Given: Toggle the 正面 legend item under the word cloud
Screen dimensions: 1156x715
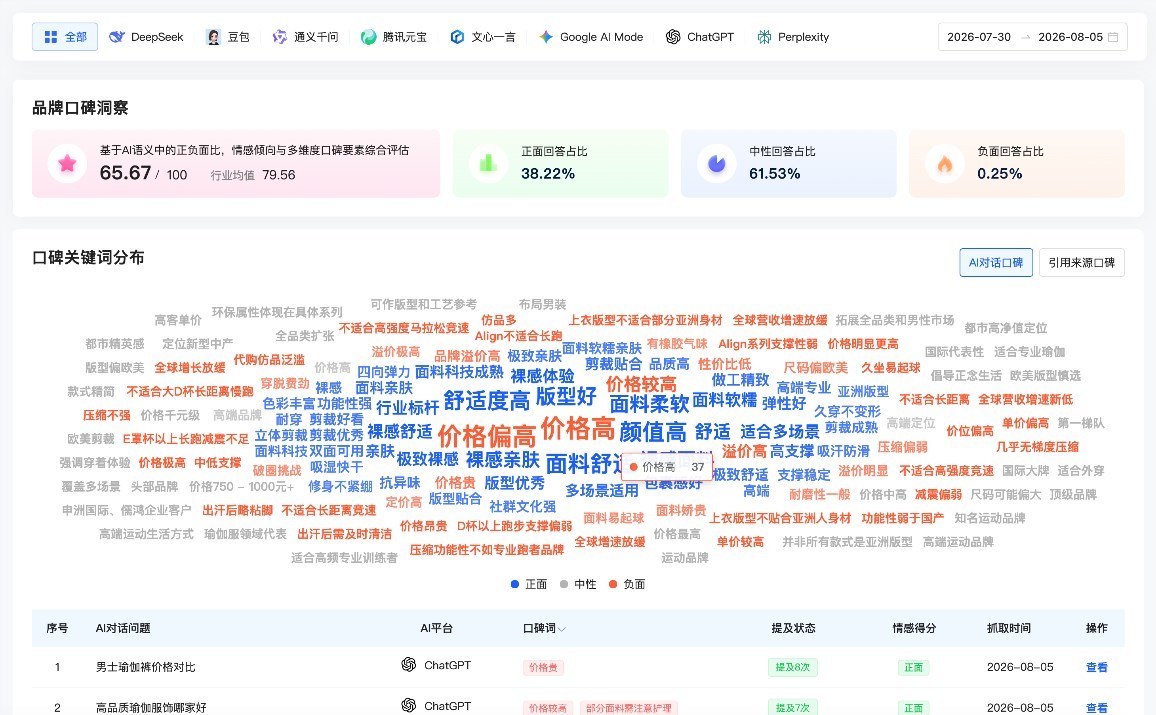Looking at the screenshot, I should click(529, 584).
